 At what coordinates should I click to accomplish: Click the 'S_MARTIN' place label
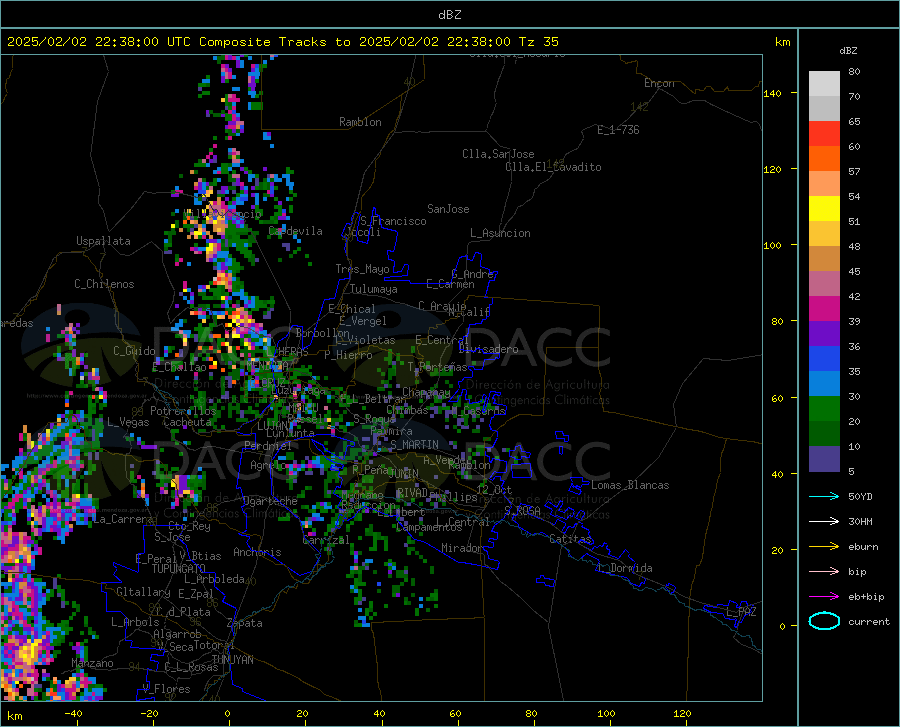coord(414,444)
